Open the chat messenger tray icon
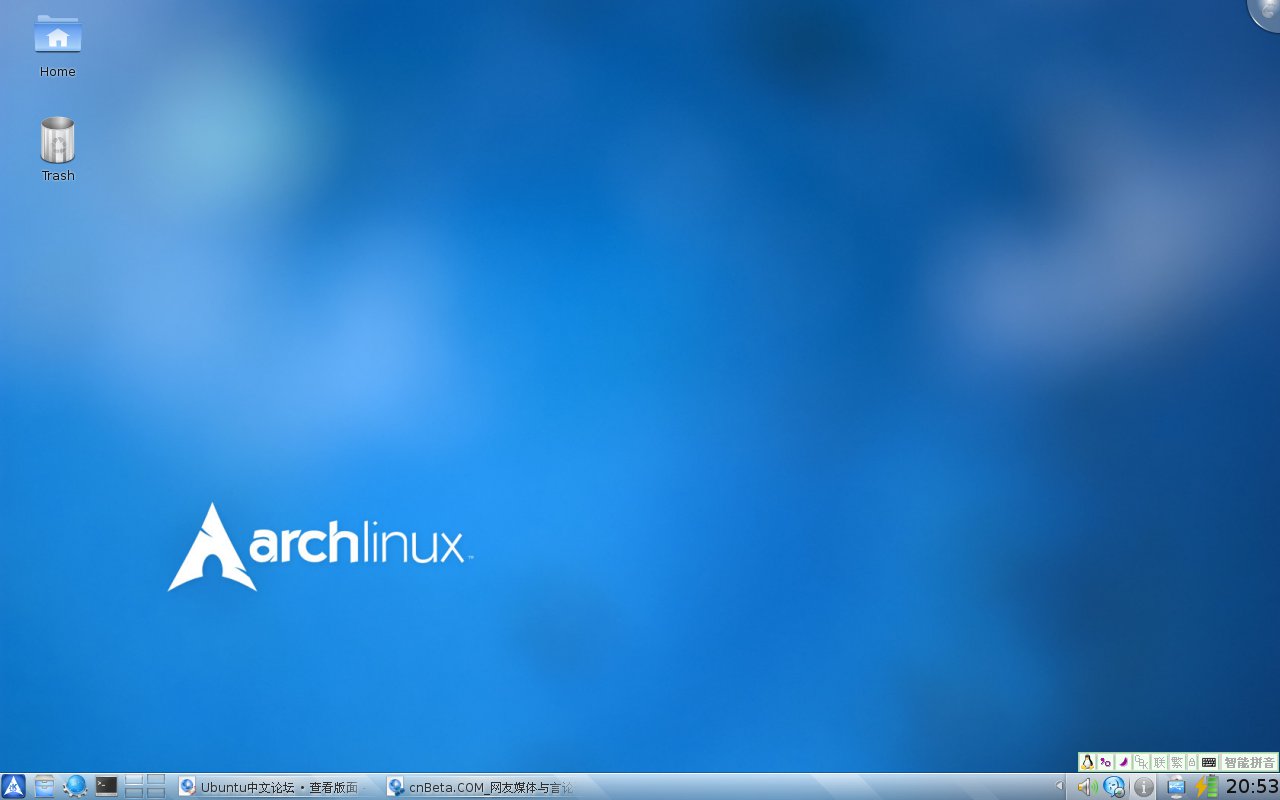Screen dimensions: 1280x800 click(x=1114, y=787)
